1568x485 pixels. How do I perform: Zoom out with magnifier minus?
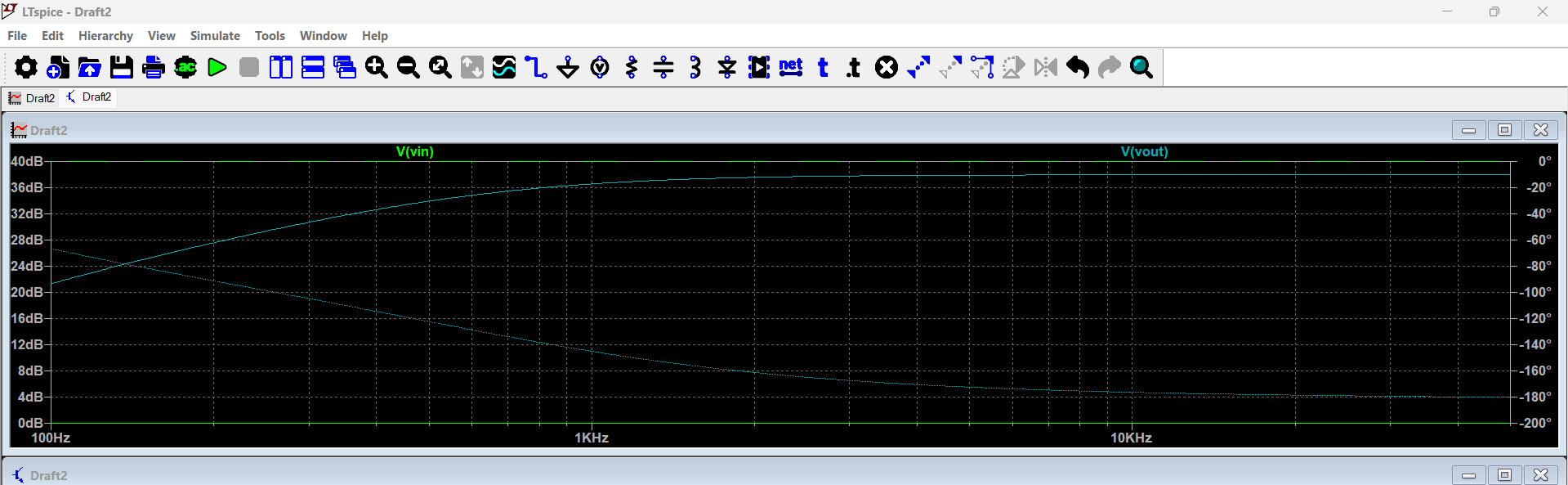(409, 67)
